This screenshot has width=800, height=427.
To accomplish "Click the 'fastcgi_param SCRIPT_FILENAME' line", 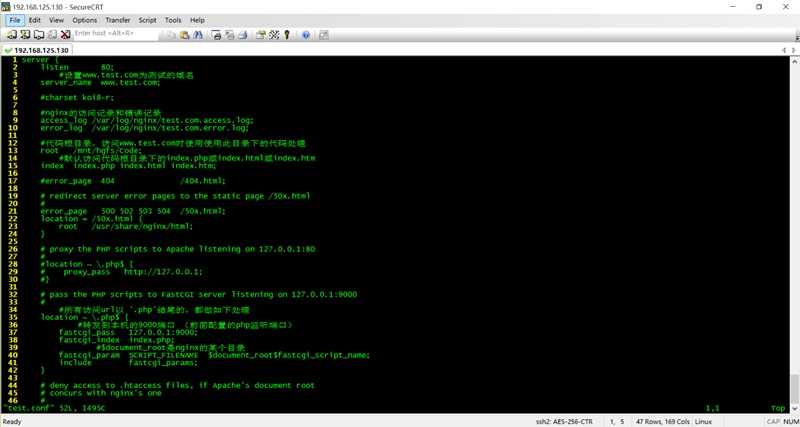I will [214, 355].
